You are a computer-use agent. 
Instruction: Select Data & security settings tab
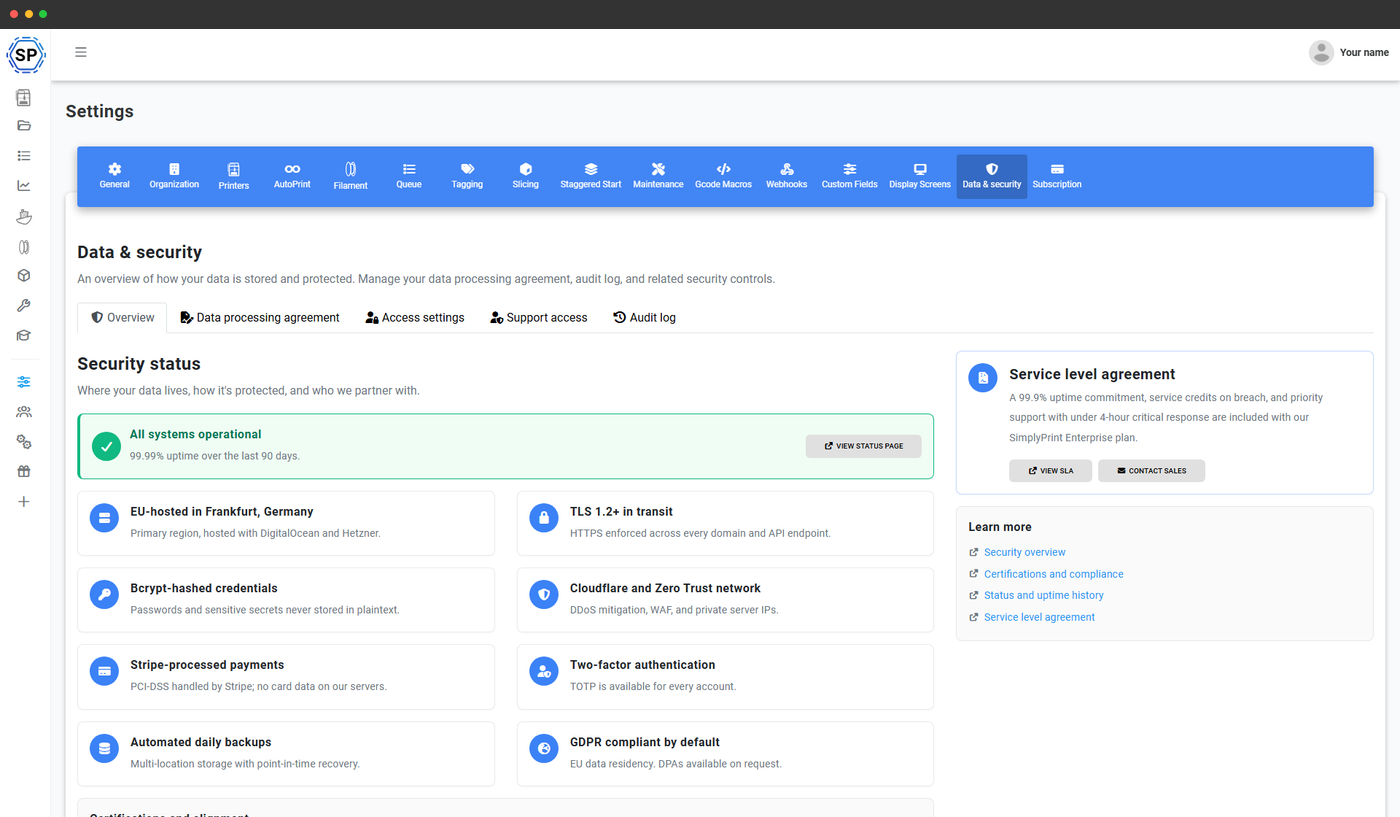tap(992, 176)
